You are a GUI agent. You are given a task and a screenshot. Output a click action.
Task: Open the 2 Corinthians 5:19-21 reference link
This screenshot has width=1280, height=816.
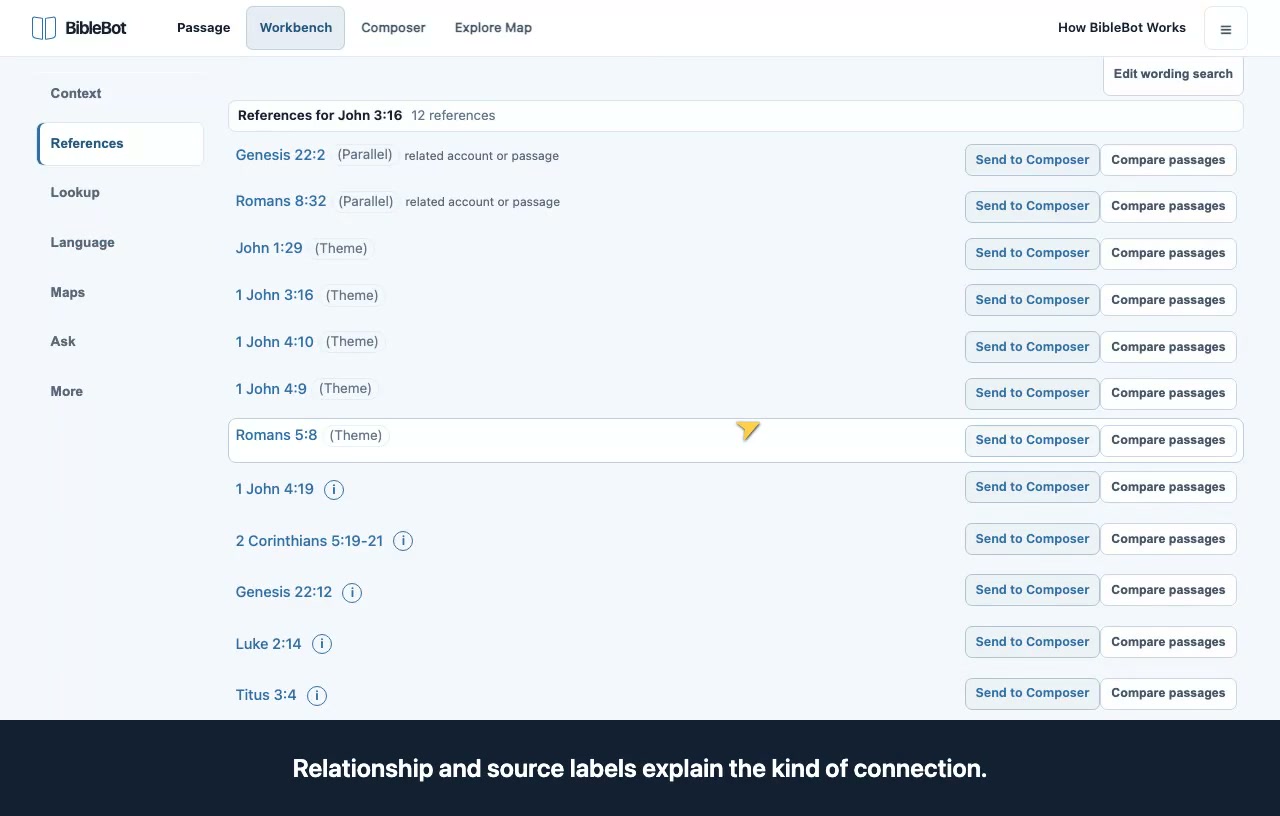[x=309, y=541]
